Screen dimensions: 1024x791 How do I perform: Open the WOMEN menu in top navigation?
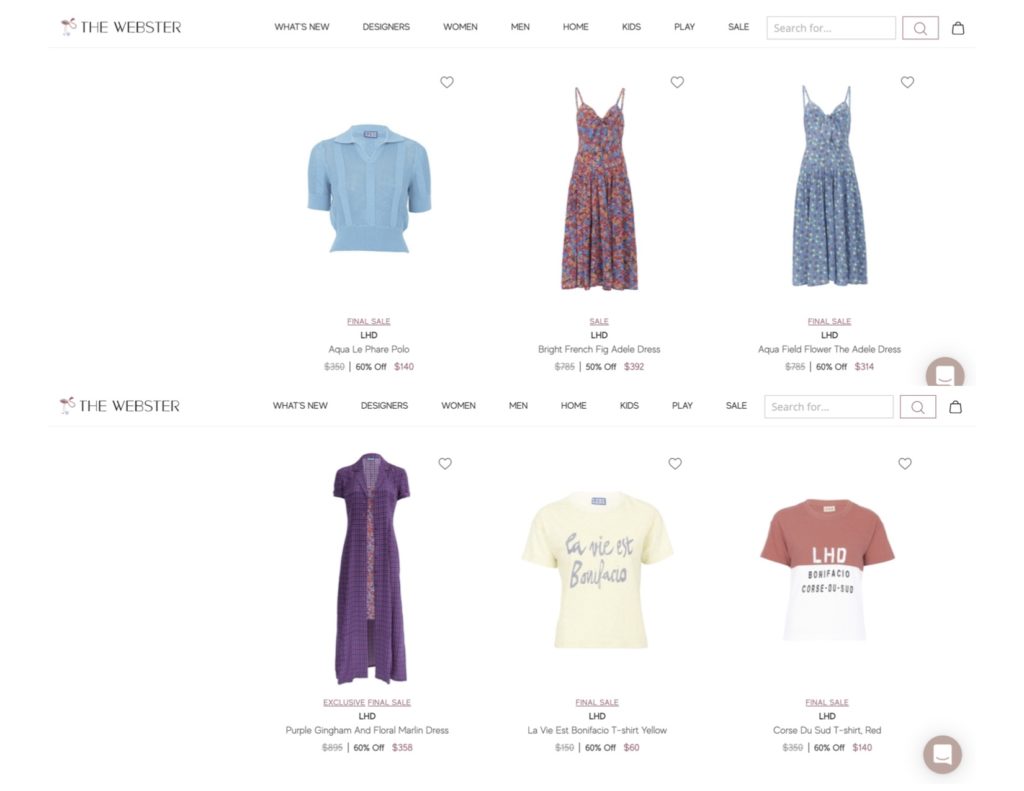[460, 27]
